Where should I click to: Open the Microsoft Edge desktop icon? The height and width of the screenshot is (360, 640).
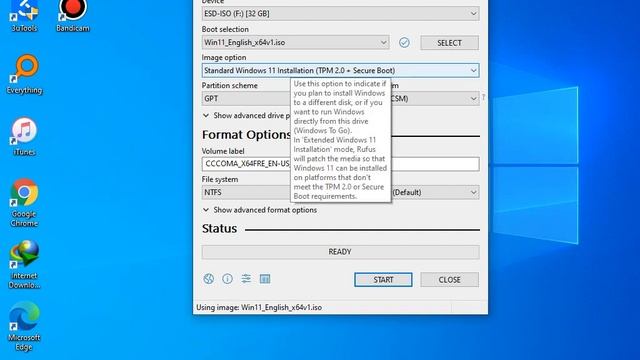point(24,327)
